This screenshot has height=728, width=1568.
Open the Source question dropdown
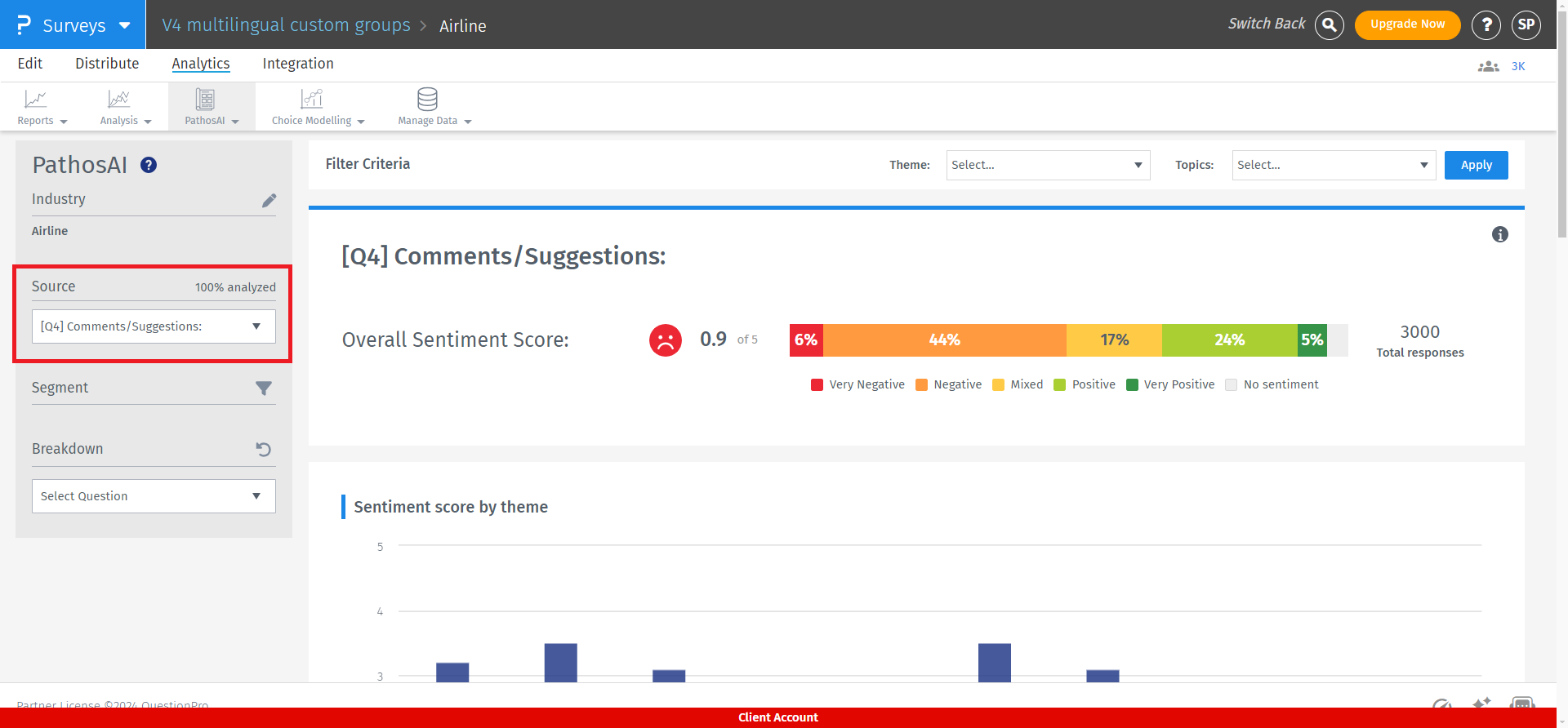click(x=154, y=326)
